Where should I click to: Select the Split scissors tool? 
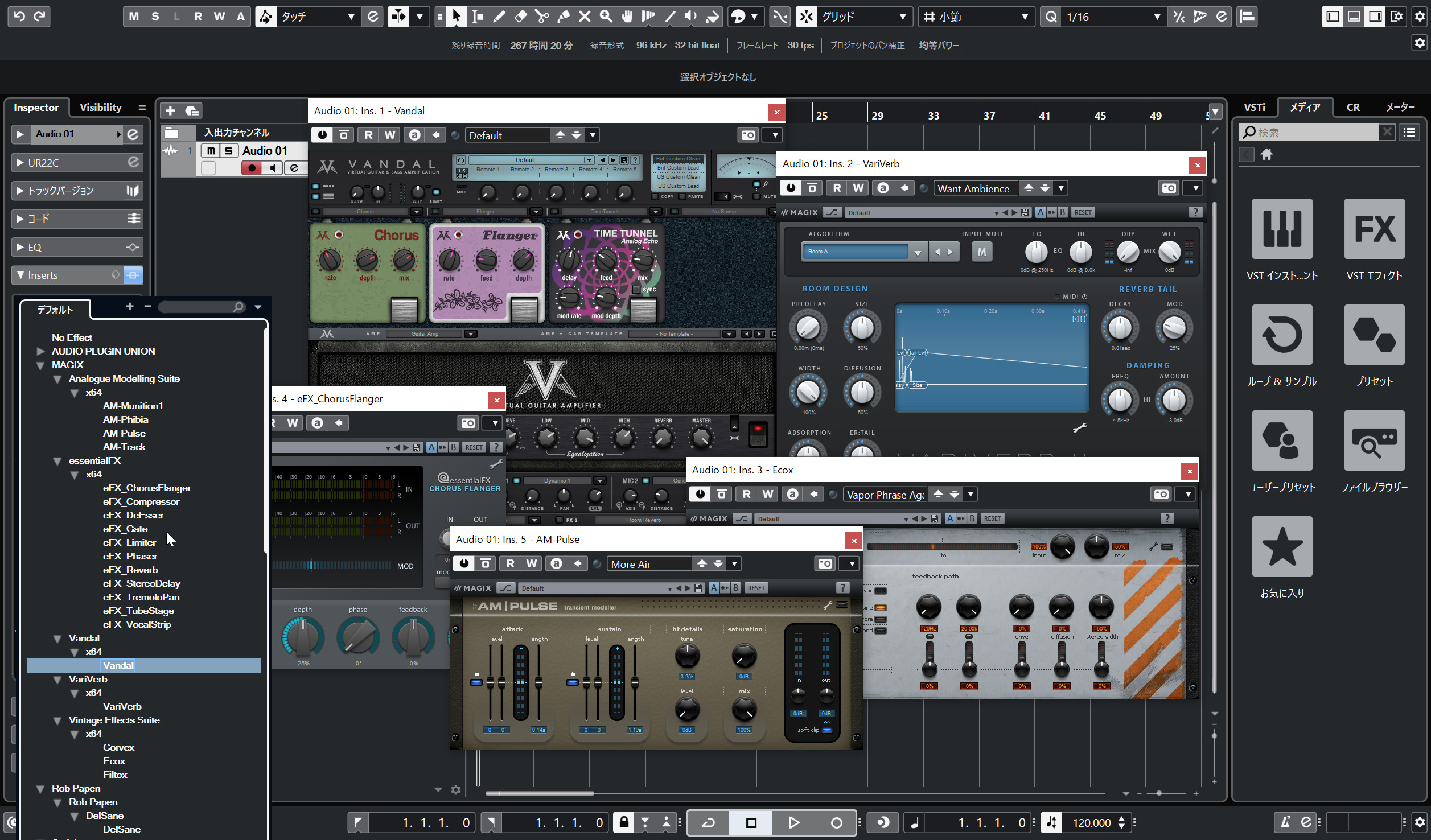[x=542, y=17]
